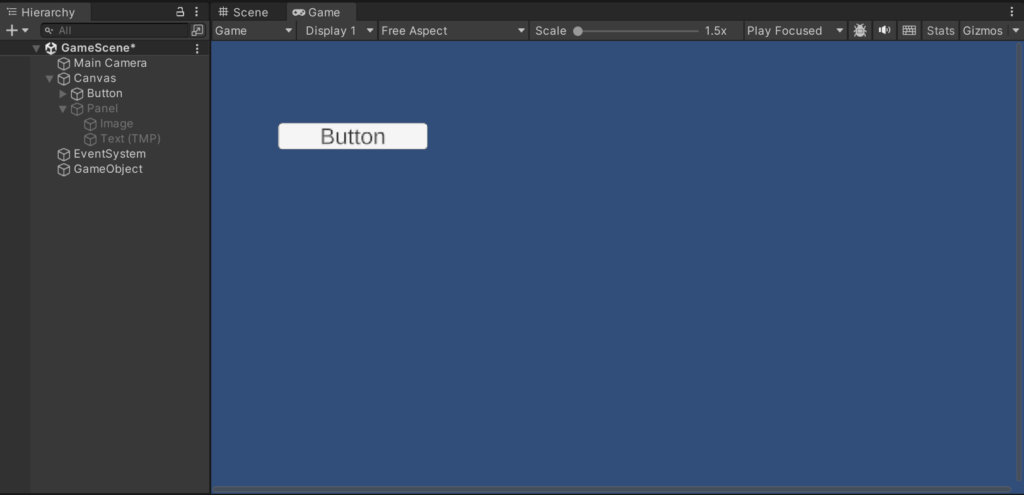Toggle the Stats overlay button
The height and width of the screenshot is (495, 1024).
[x=940, y=31]
